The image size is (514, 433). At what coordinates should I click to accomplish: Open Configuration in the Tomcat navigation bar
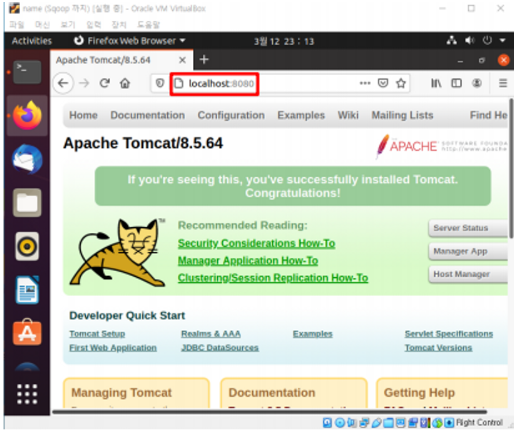click(x=231, y=115)
